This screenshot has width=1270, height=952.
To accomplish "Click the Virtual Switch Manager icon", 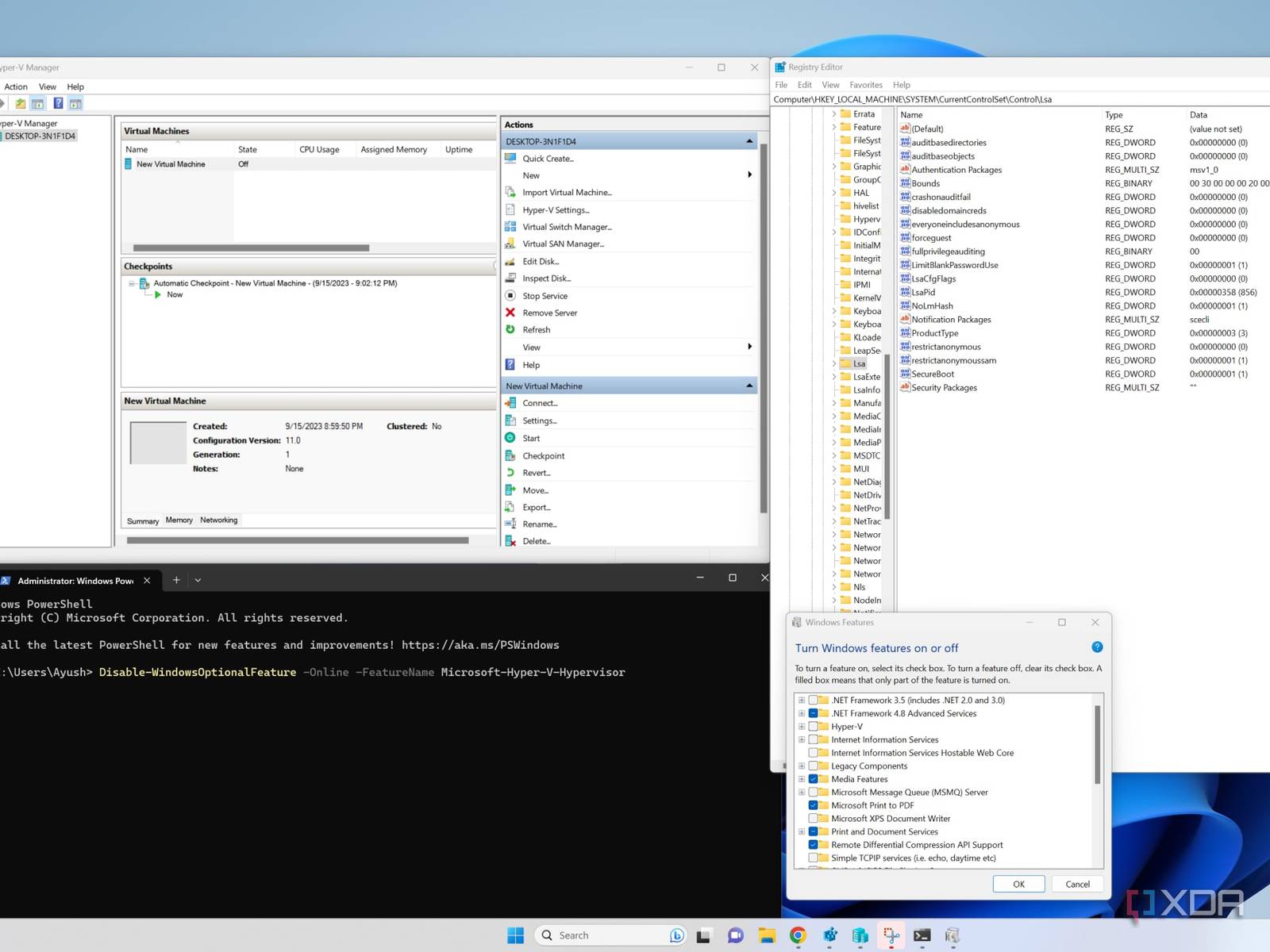I will click(510, 227).
